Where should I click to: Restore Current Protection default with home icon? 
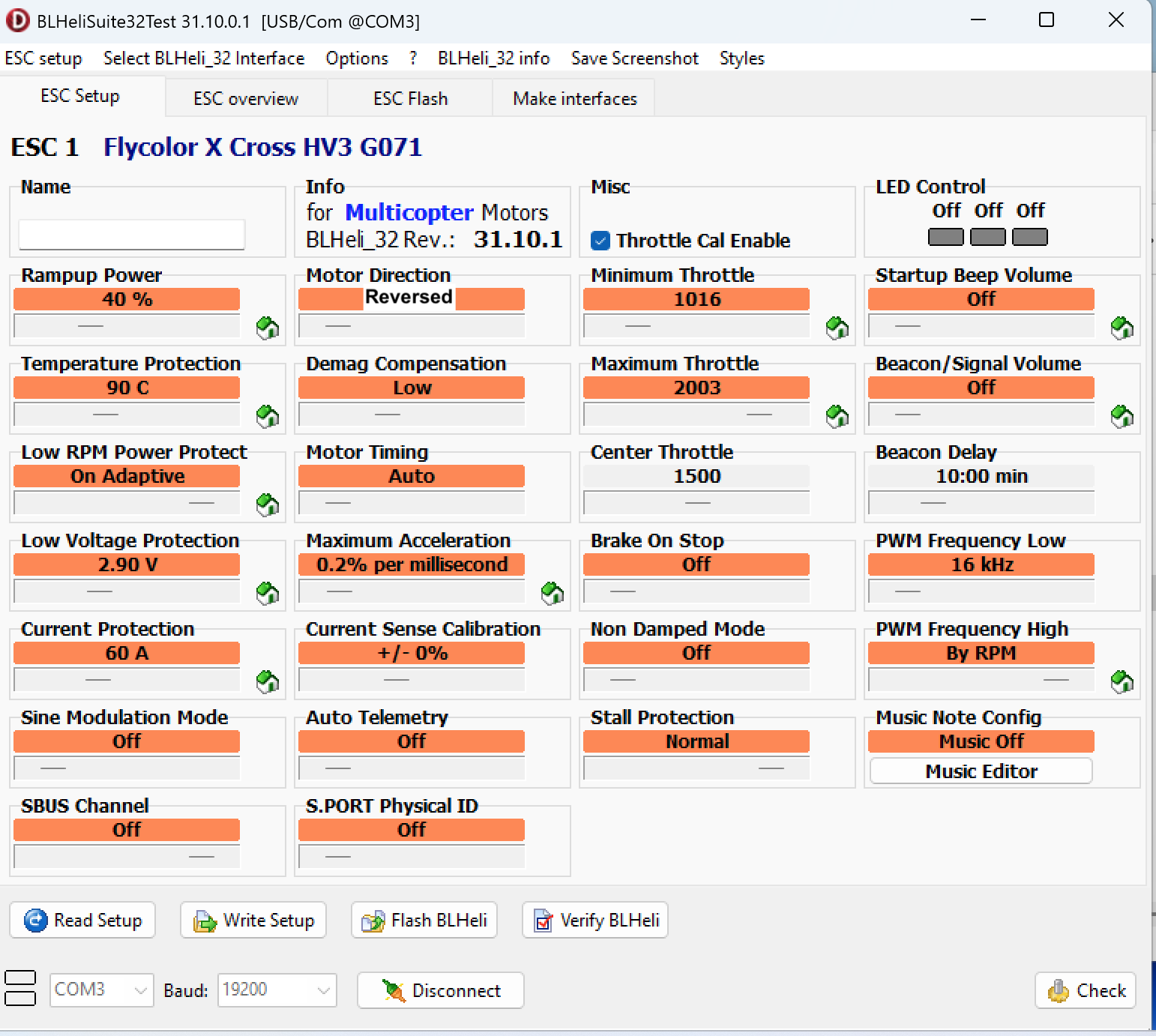click(268, 681)
